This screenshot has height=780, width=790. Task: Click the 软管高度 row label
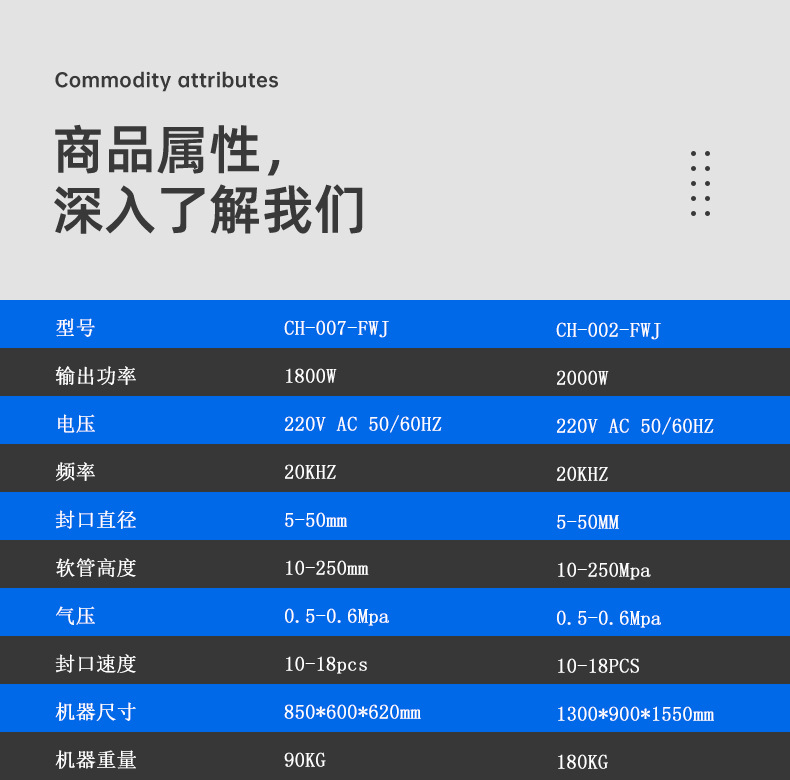point(96,568)
